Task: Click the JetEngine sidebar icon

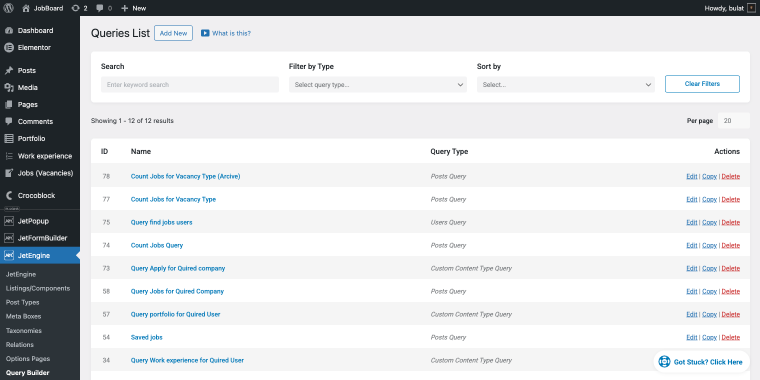Action: click(x=9, y=255)
